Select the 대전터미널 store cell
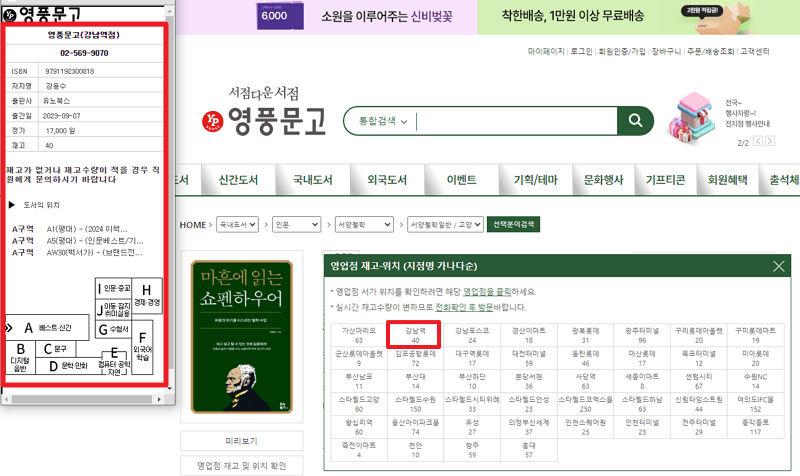 click(x=529, y=358)
